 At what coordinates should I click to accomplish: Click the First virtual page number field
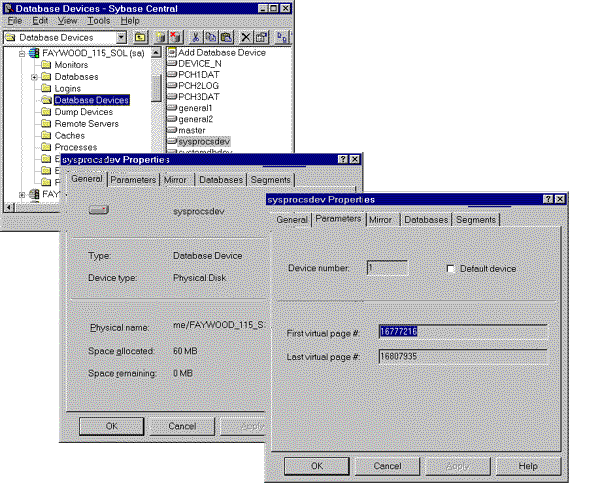pyautogui.click(x=462, y=331)
